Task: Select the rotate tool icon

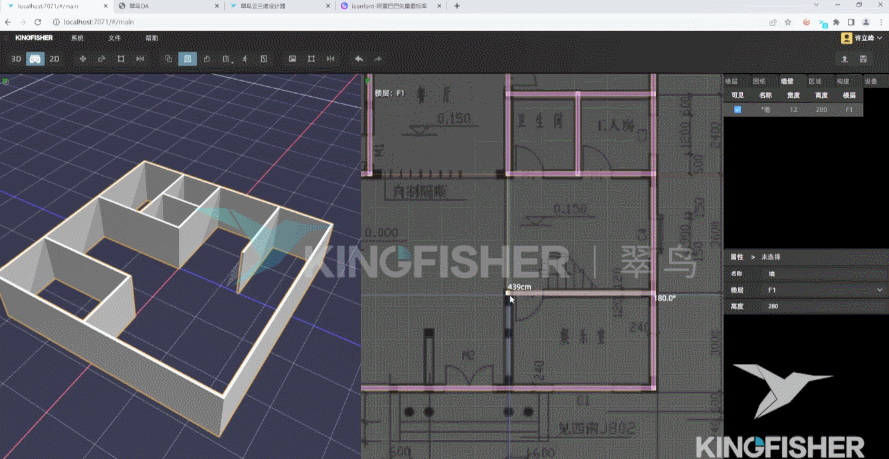Action: [102, 59]
